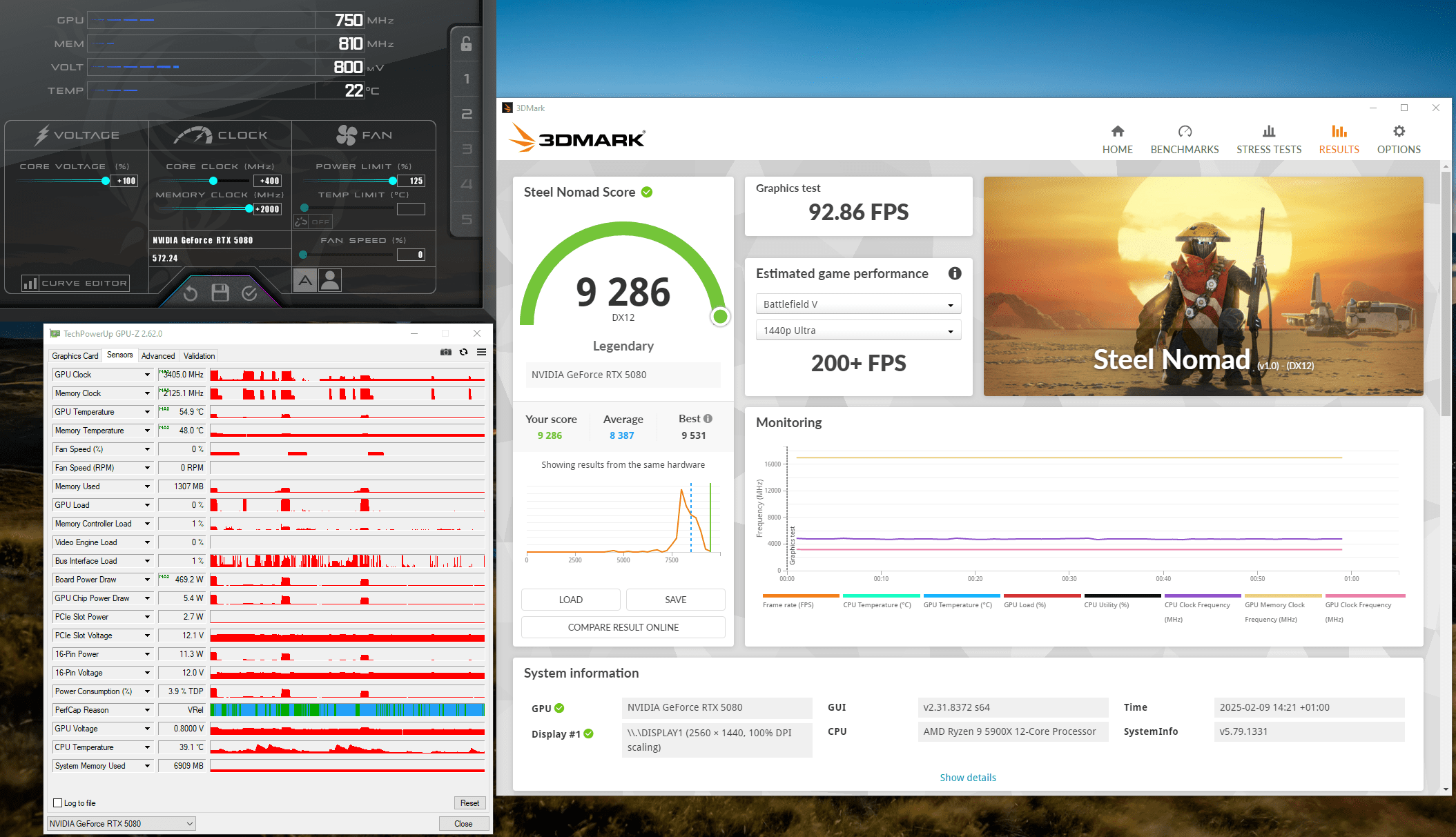Image resolution: width=1456 pixels, height=837 pixels.
Task: Open the Battlefield V game dropdown
Action: [858, 304]
